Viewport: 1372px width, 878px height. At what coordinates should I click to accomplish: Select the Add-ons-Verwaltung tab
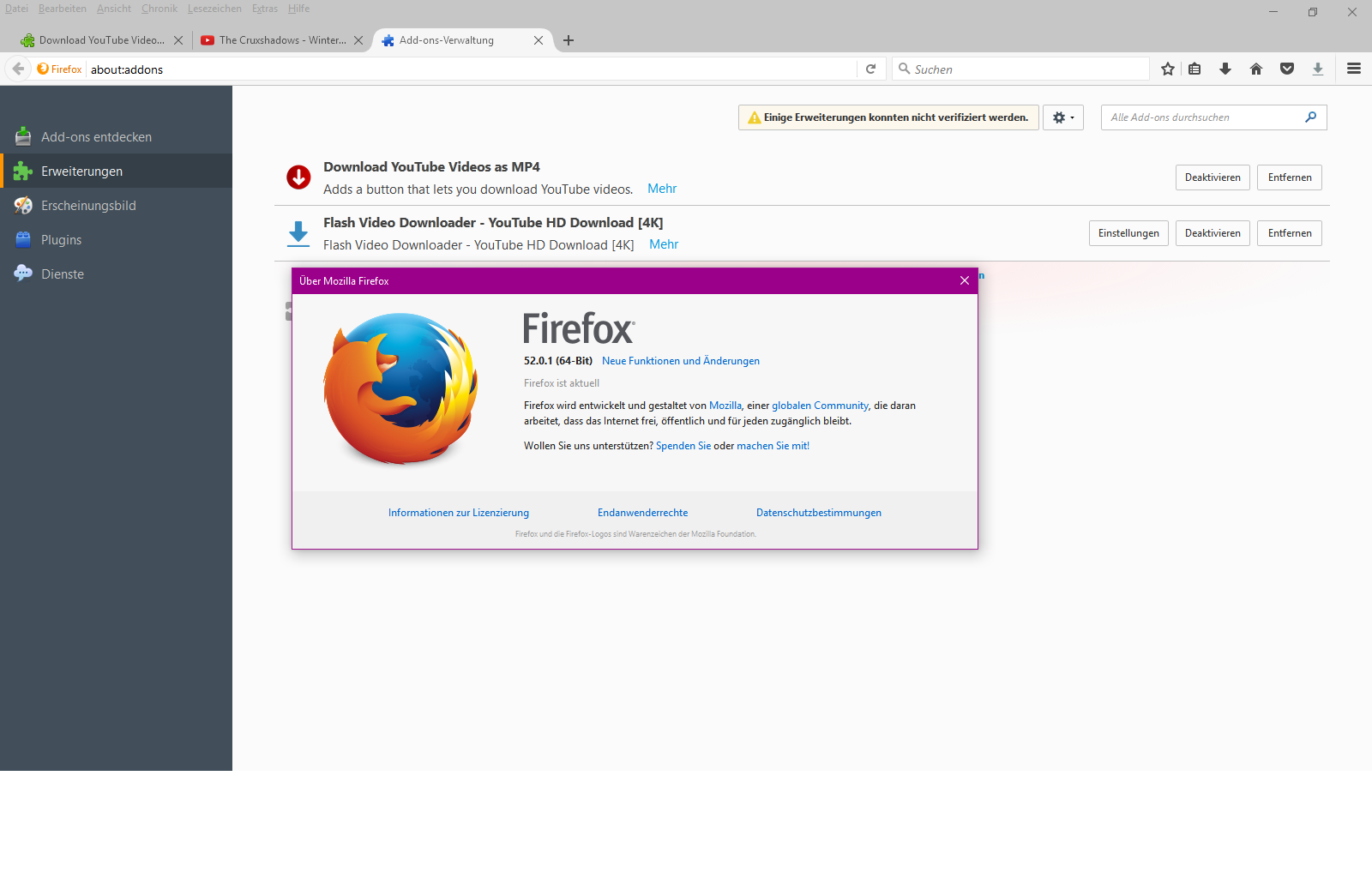(x=463, y=40)
